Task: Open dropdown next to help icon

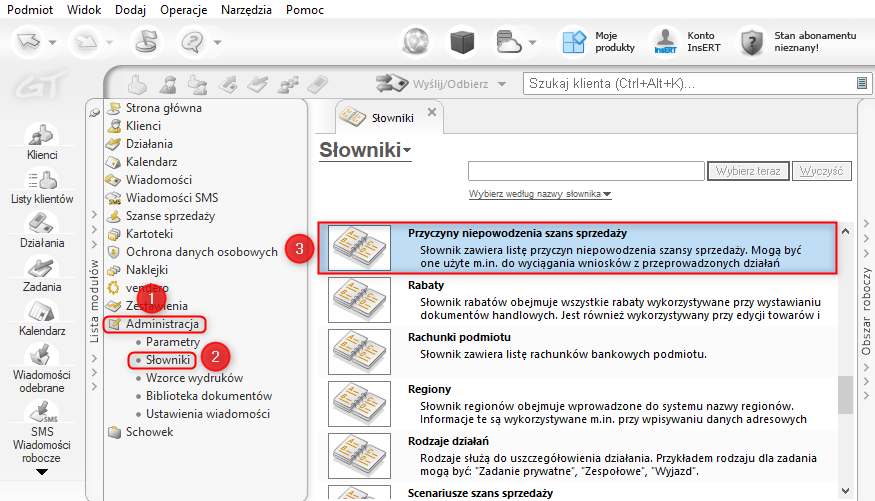Action: coord(218,42)
